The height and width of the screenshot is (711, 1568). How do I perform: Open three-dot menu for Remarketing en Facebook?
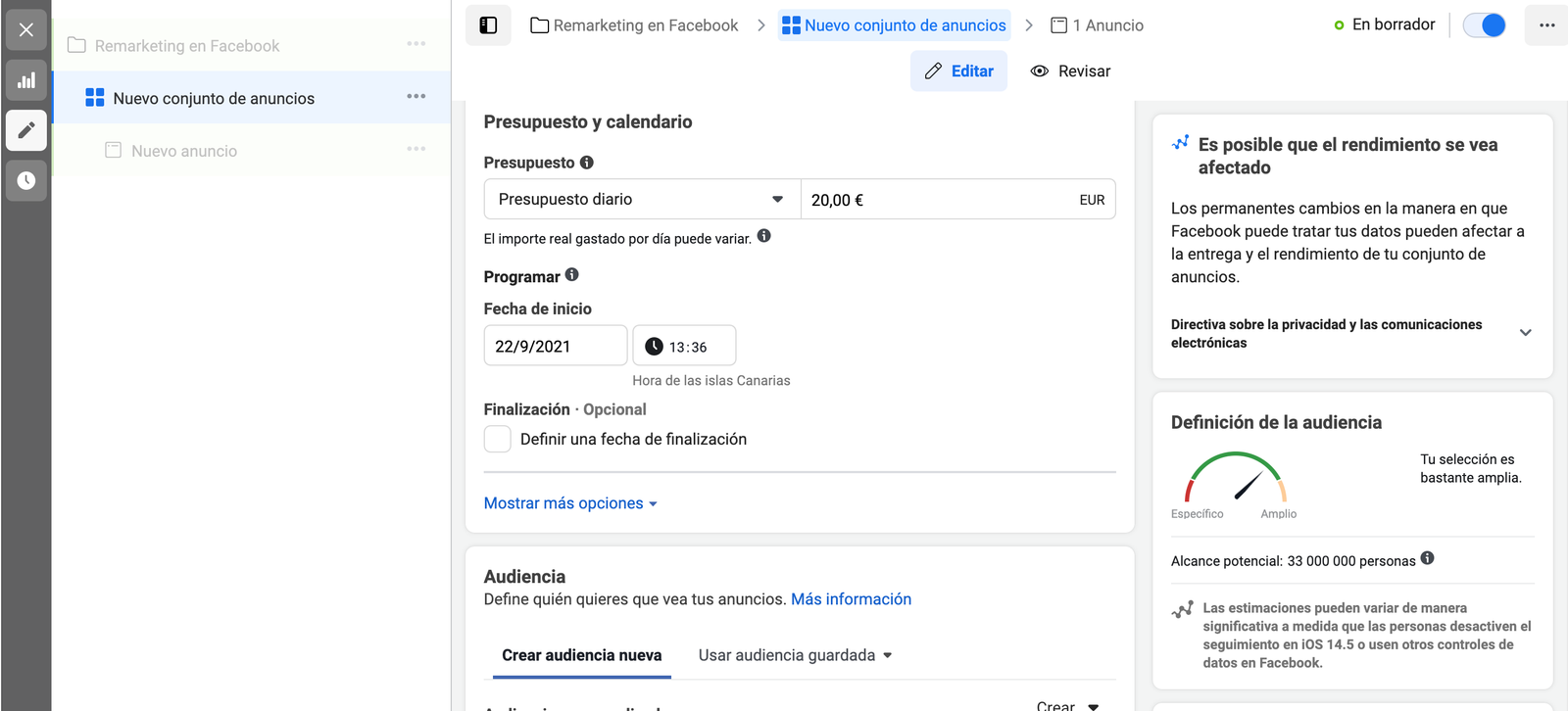[x=416, y=44]
